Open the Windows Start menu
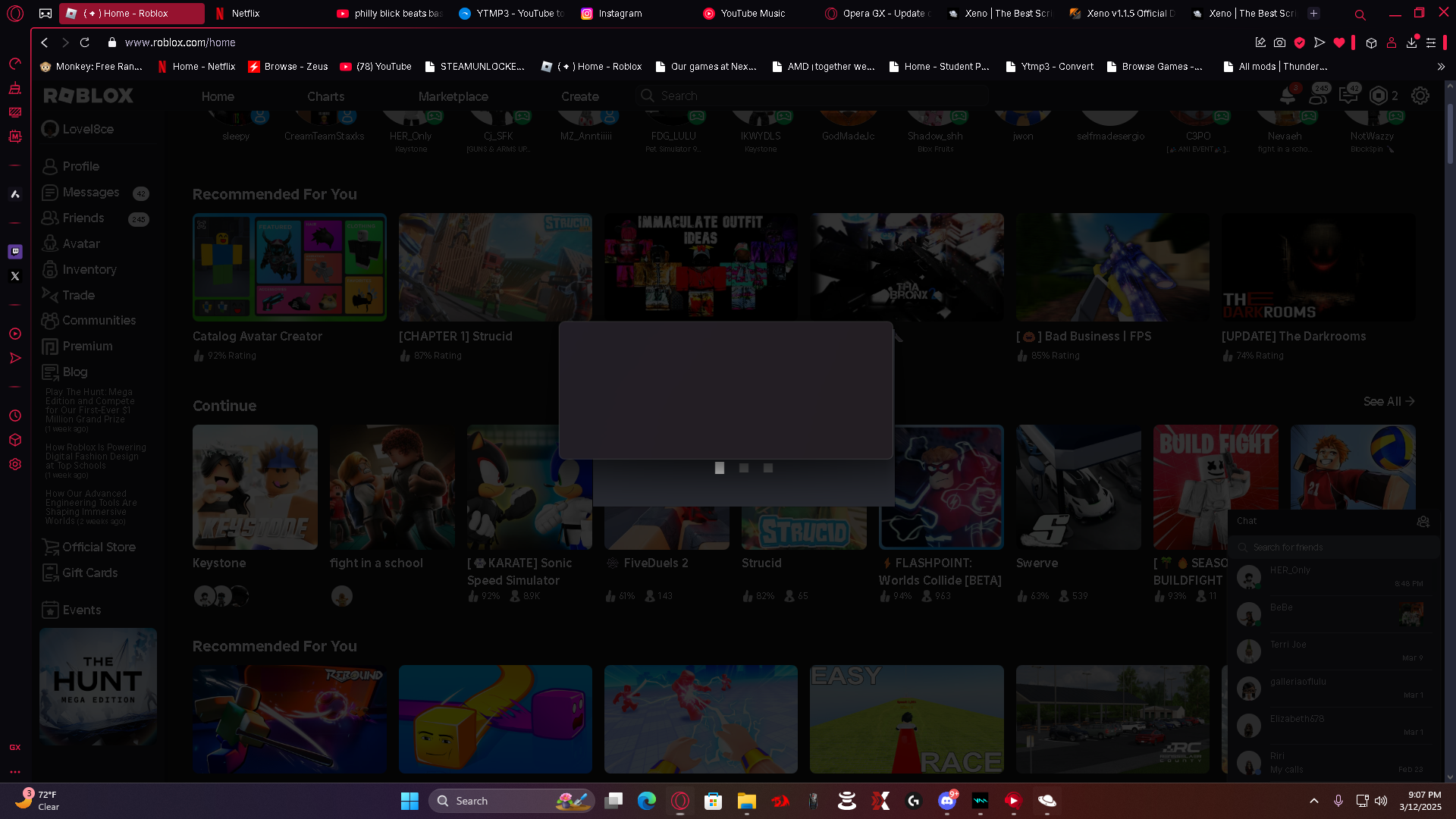Screen dimensions: 1456x819 tap(409, 801)
